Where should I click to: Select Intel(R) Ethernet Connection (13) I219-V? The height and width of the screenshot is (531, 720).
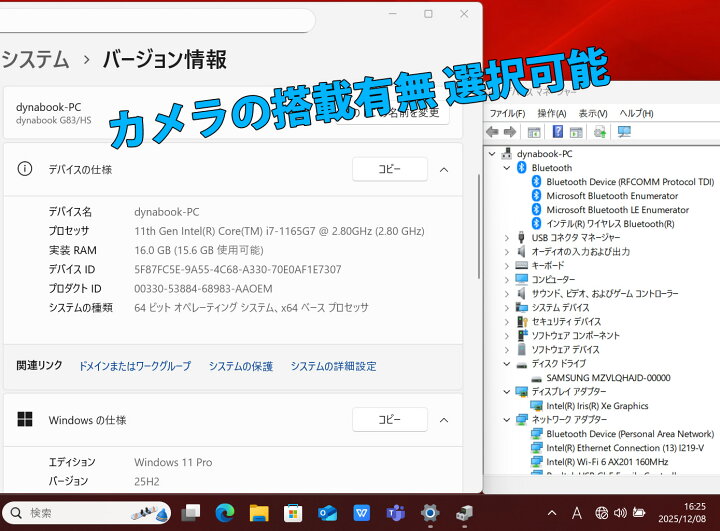(x=624, y=448)
